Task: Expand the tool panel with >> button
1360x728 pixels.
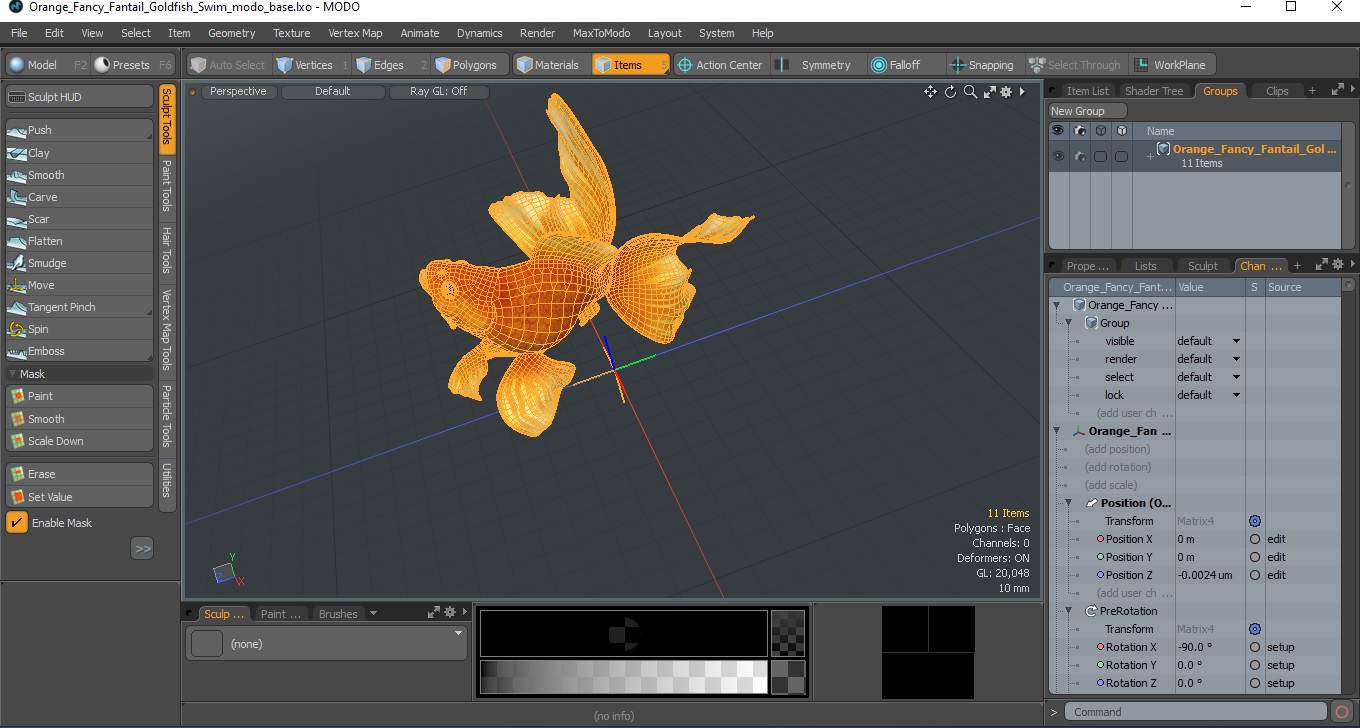Action: click(x=142, y=548)
